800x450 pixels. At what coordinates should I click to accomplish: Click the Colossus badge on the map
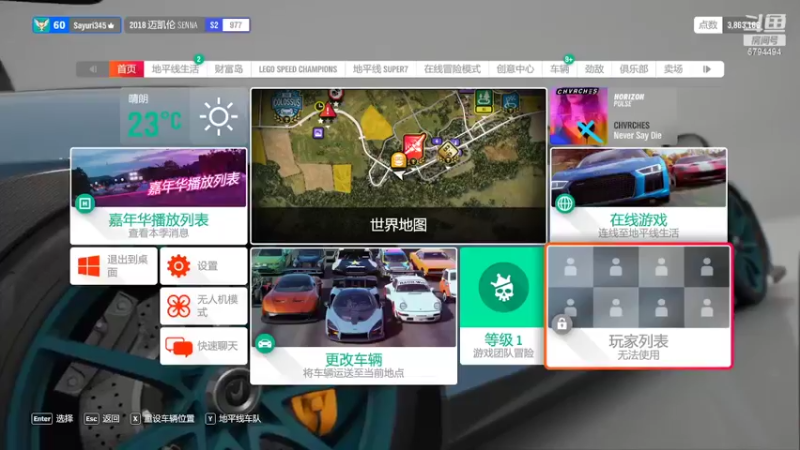(287, 105)
